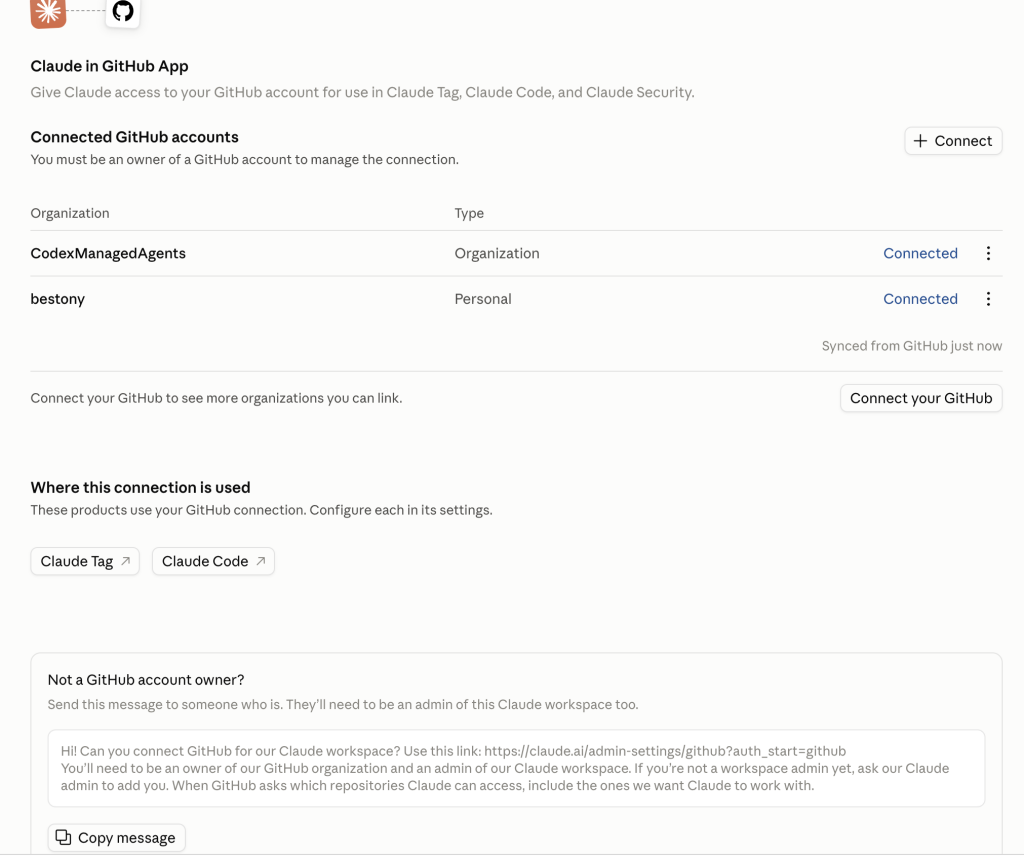Click the Type column header
The image size is (1024, 858).
tap(469, 214)
